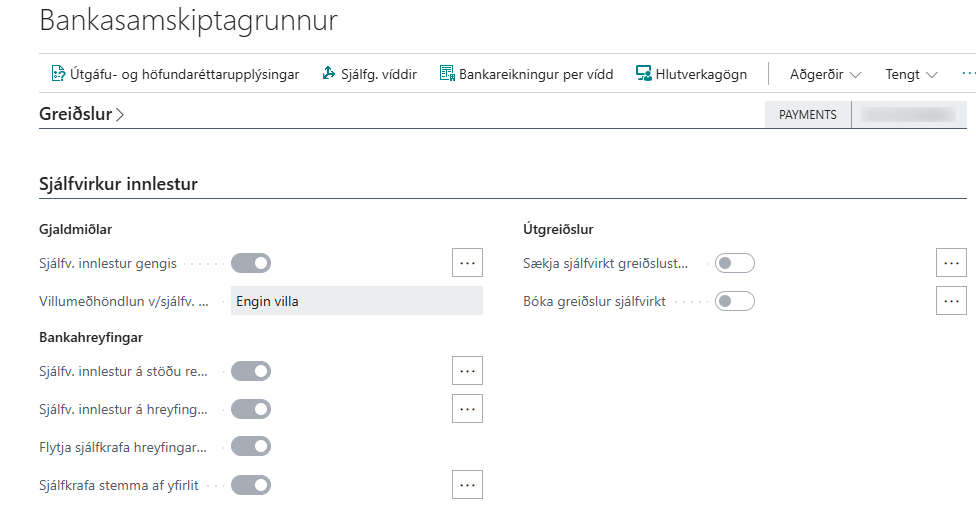Open the ellipsis beside Sjálfv. innlestur gengis
The height and width of the screenshot is (522, 976).
pyautogui.click(x=467, y=263)
